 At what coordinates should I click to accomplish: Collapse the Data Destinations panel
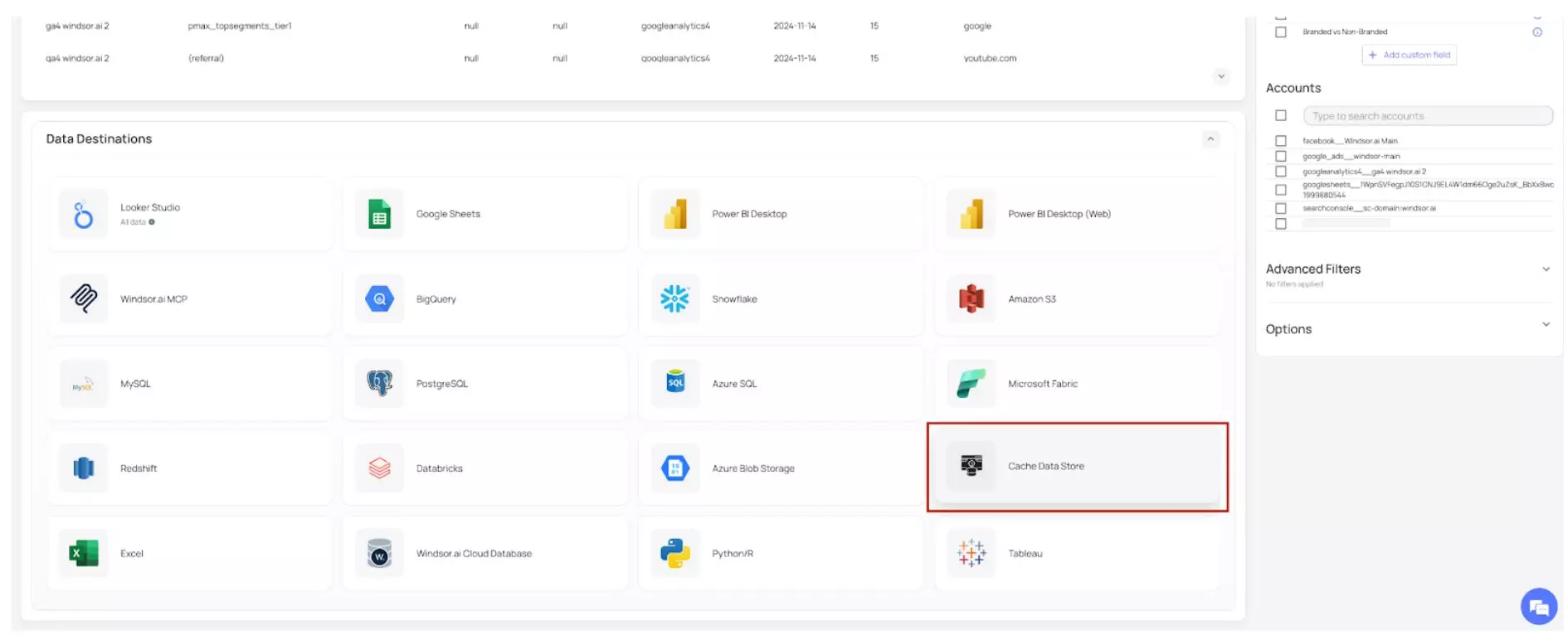[x=1210, y=139]
